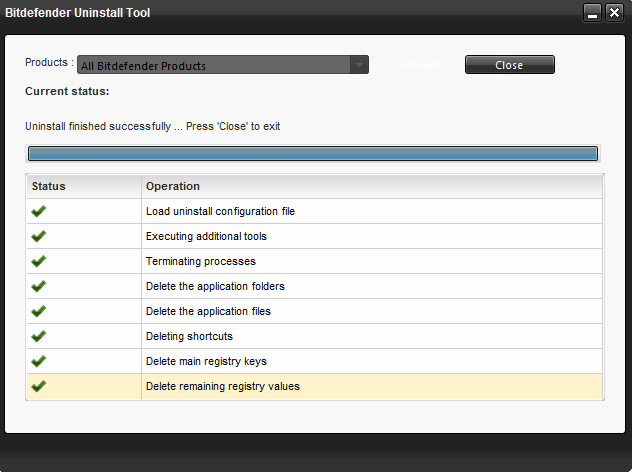Image resolution: width=632 pixels, height=472 pixels.
Task: Select highlighted 'Delete remaining registry values' text
Action: tap(222, 386)
